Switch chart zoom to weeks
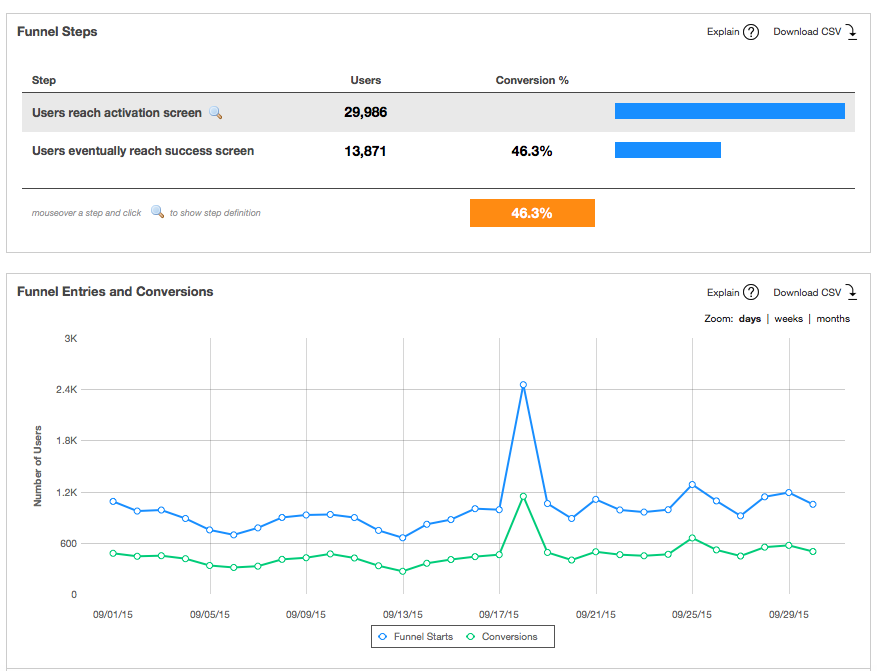 pyautogui.click(x=788, y=319)
